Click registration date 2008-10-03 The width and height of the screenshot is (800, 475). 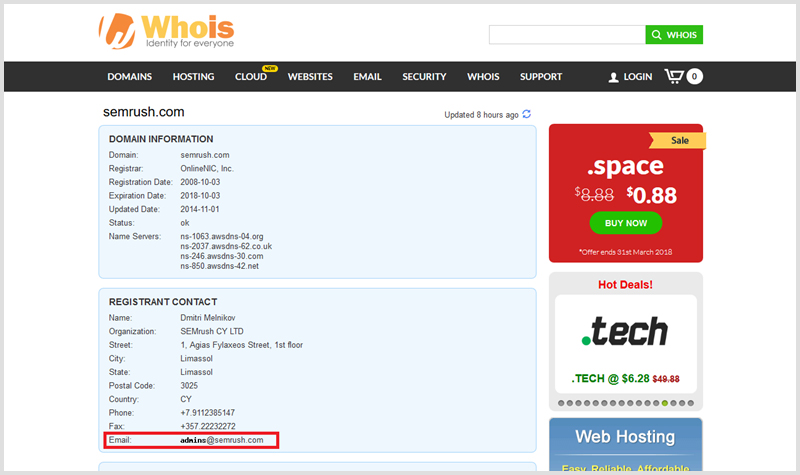pyautogui.click(x=200, y=182)
